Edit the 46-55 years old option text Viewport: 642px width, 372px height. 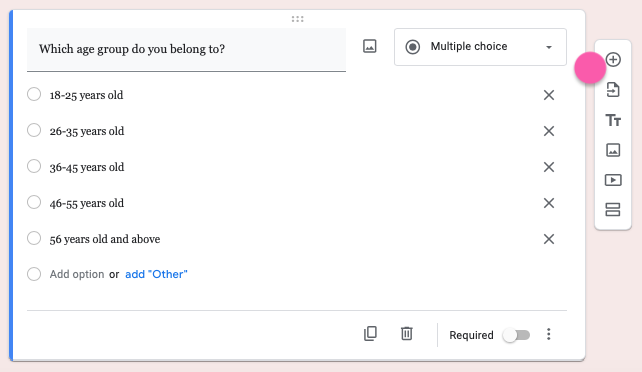[87, 203]
